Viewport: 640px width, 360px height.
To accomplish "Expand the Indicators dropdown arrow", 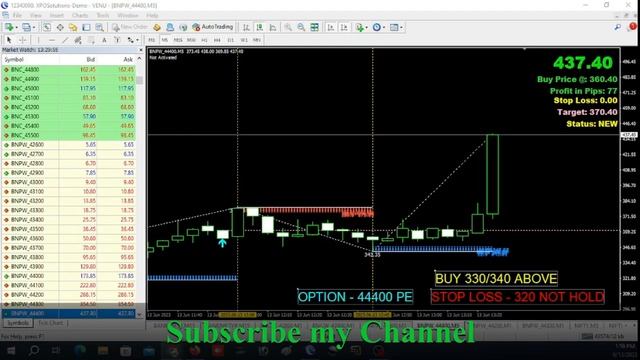I will [x=366, y=28].
